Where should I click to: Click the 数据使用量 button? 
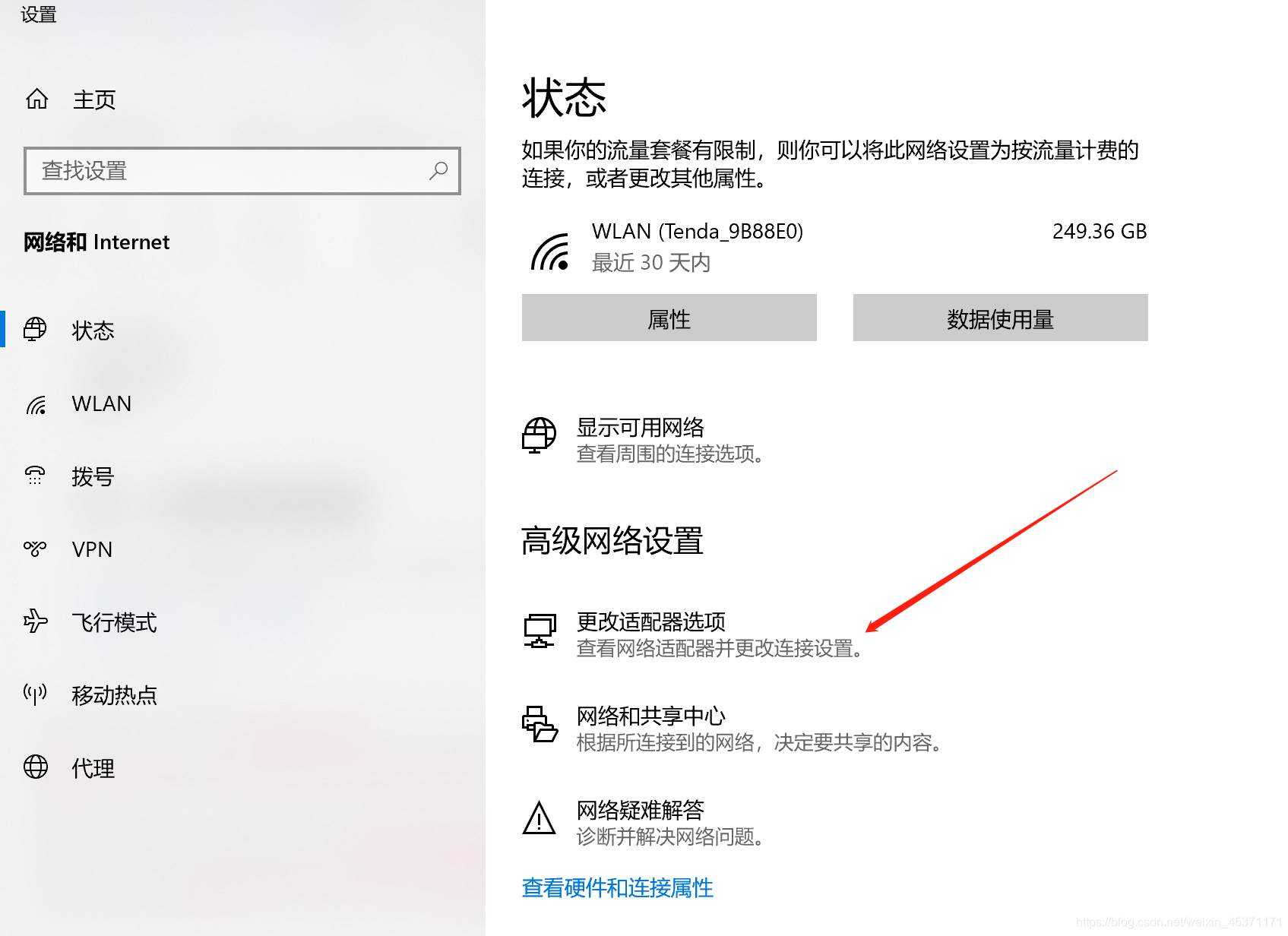coord(1001,318)
